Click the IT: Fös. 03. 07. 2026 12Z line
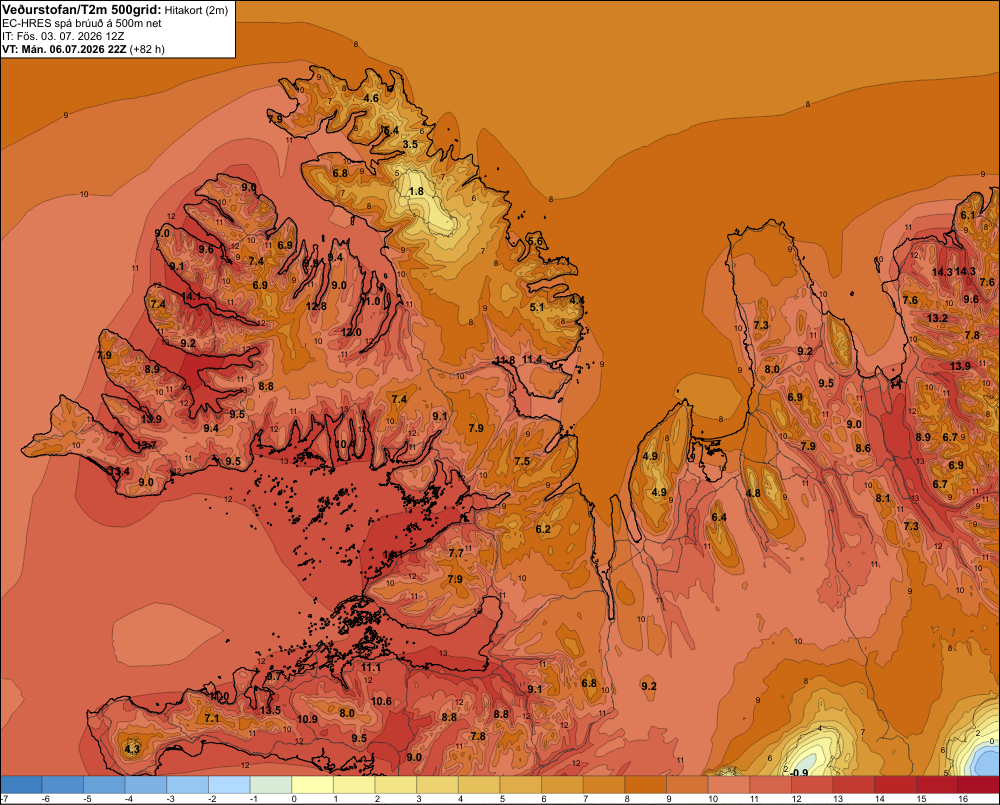The height and width of the screenshot is (805, 1000). point(63,36)
